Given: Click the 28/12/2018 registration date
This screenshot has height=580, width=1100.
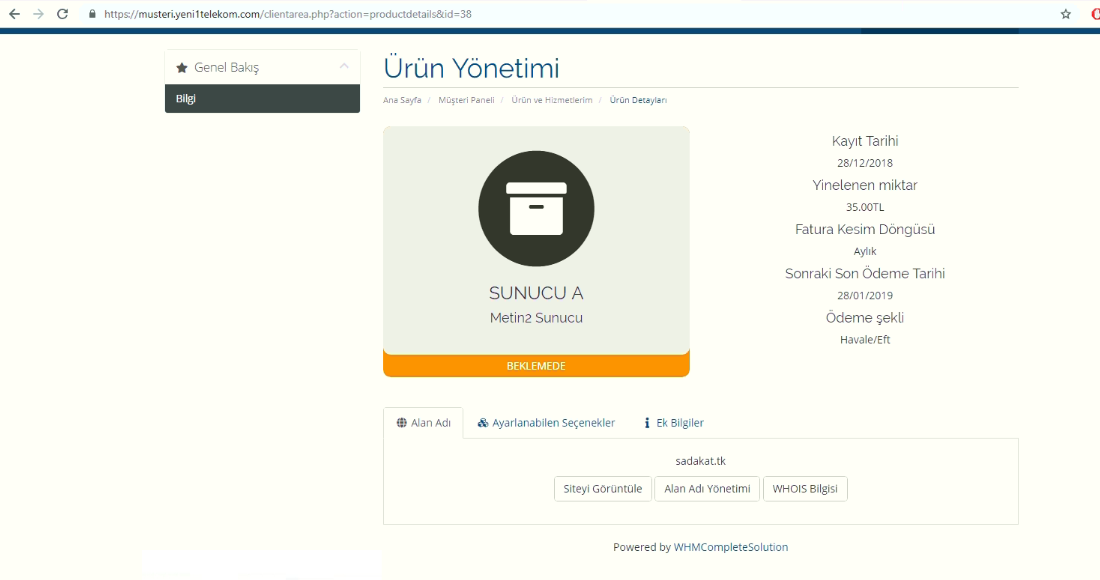Looking at the screenshot, I should (864, 163).
